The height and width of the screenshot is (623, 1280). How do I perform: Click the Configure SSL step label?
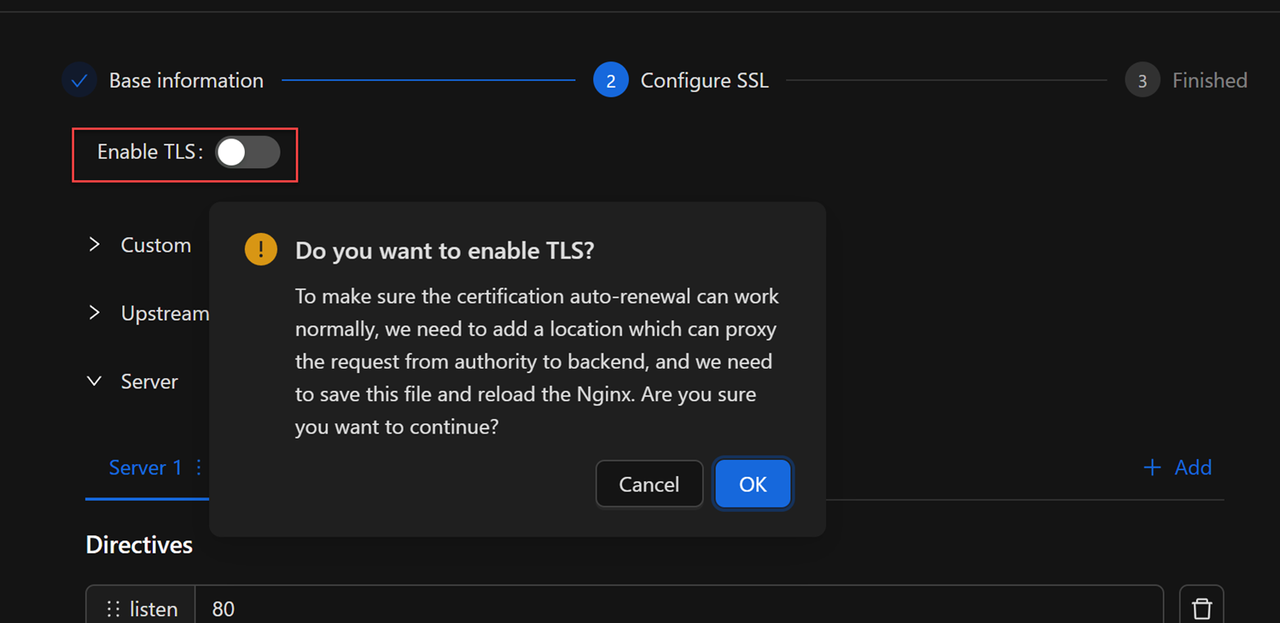click(x=704, y=80)
